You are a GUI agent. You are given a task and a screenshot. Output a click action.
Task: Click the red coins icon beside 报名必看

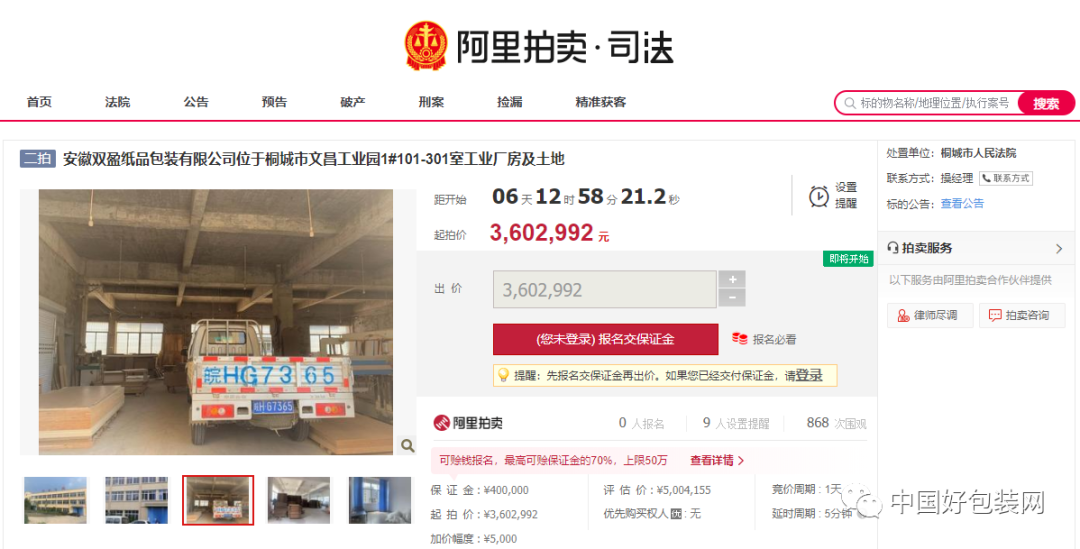740,339
